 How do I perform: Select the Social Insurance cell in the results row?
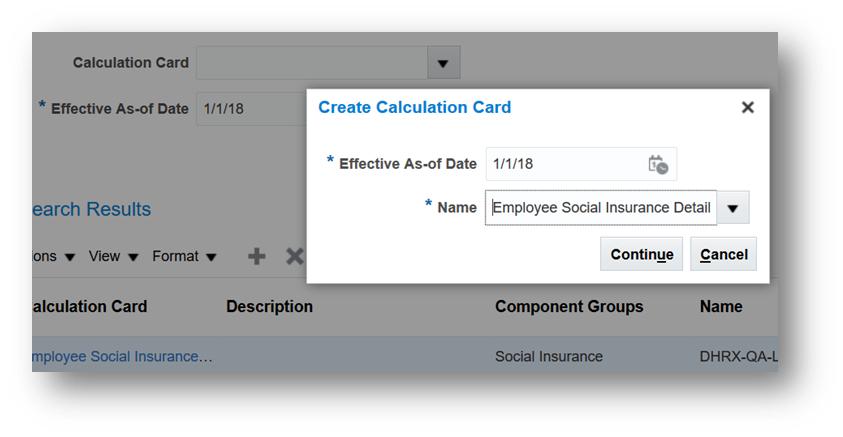click(x=549, y=356)
